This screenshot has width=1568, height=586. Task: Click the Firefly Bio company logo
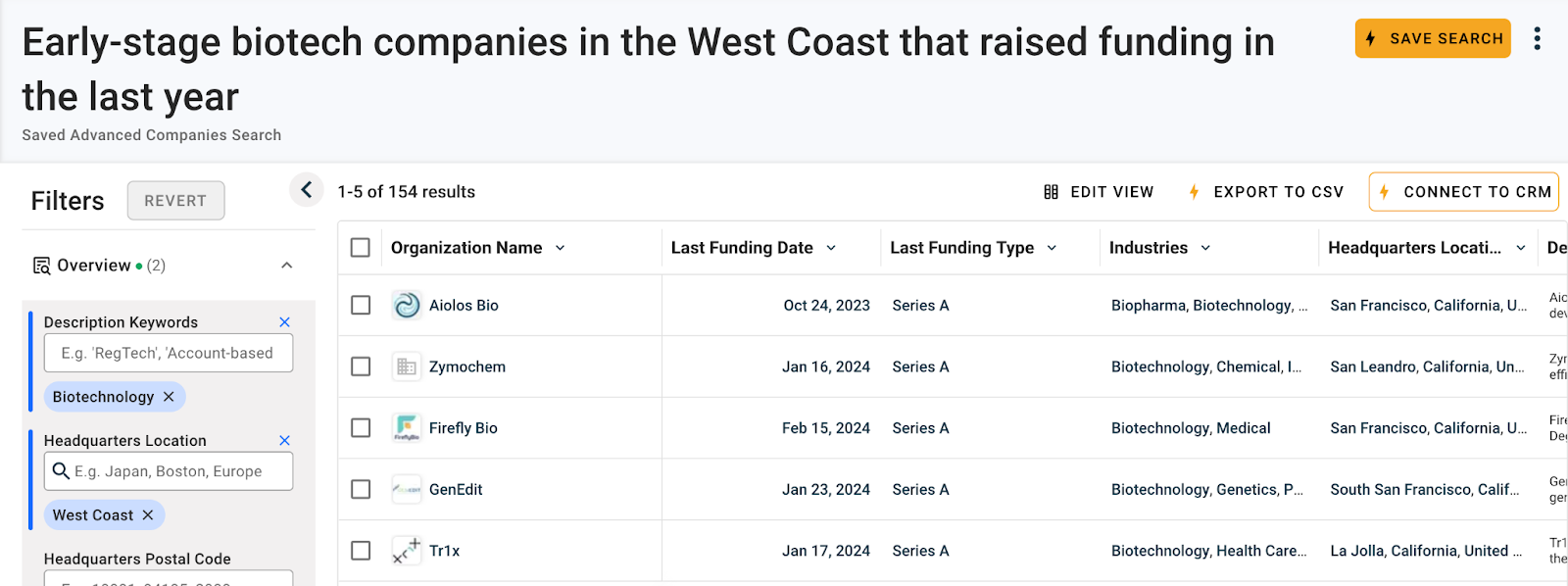[x=406, y=428]
